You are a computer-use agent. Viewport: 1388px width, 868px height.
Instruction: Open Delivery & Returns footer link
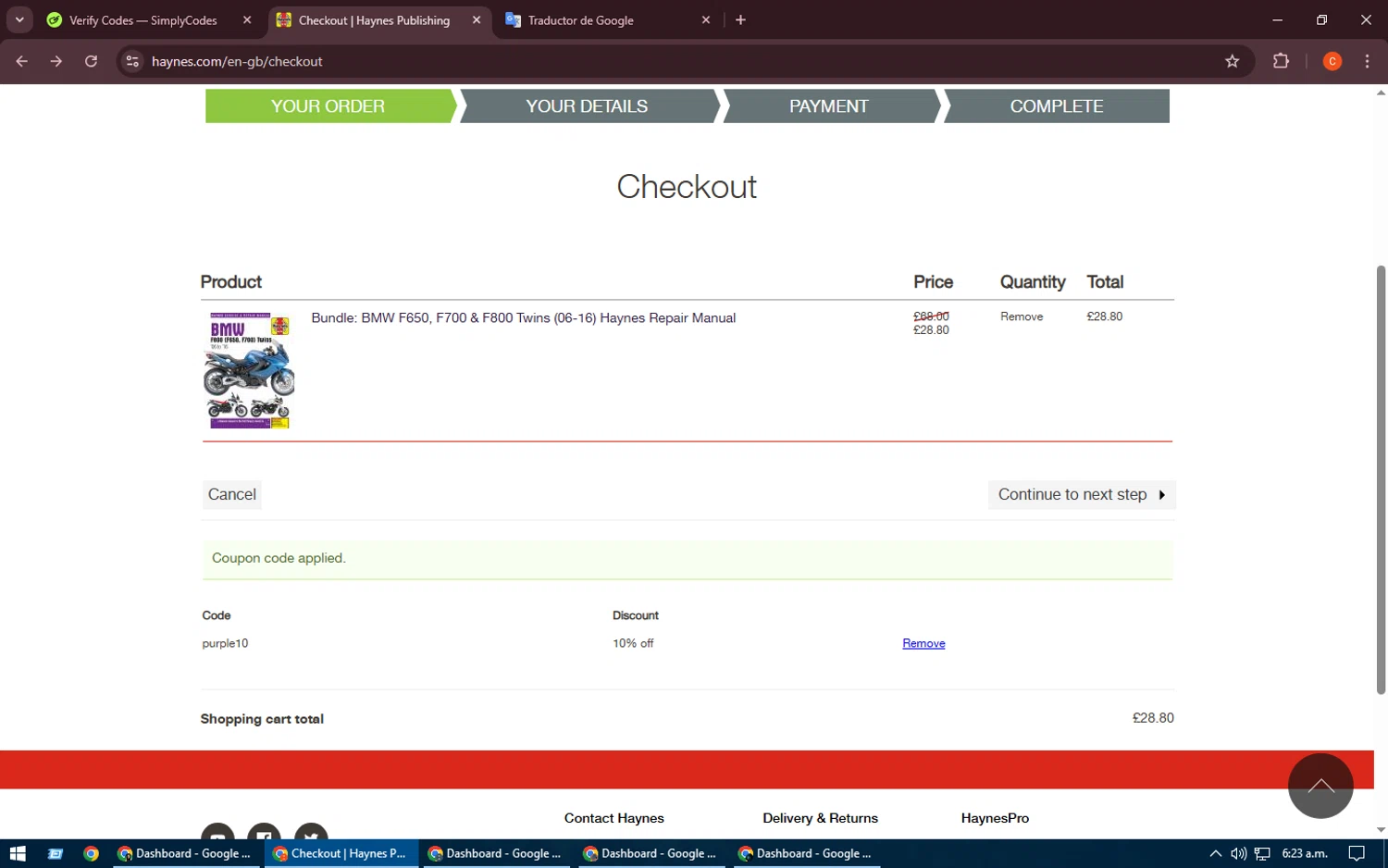pyautogui.click(x=820, y=818)
